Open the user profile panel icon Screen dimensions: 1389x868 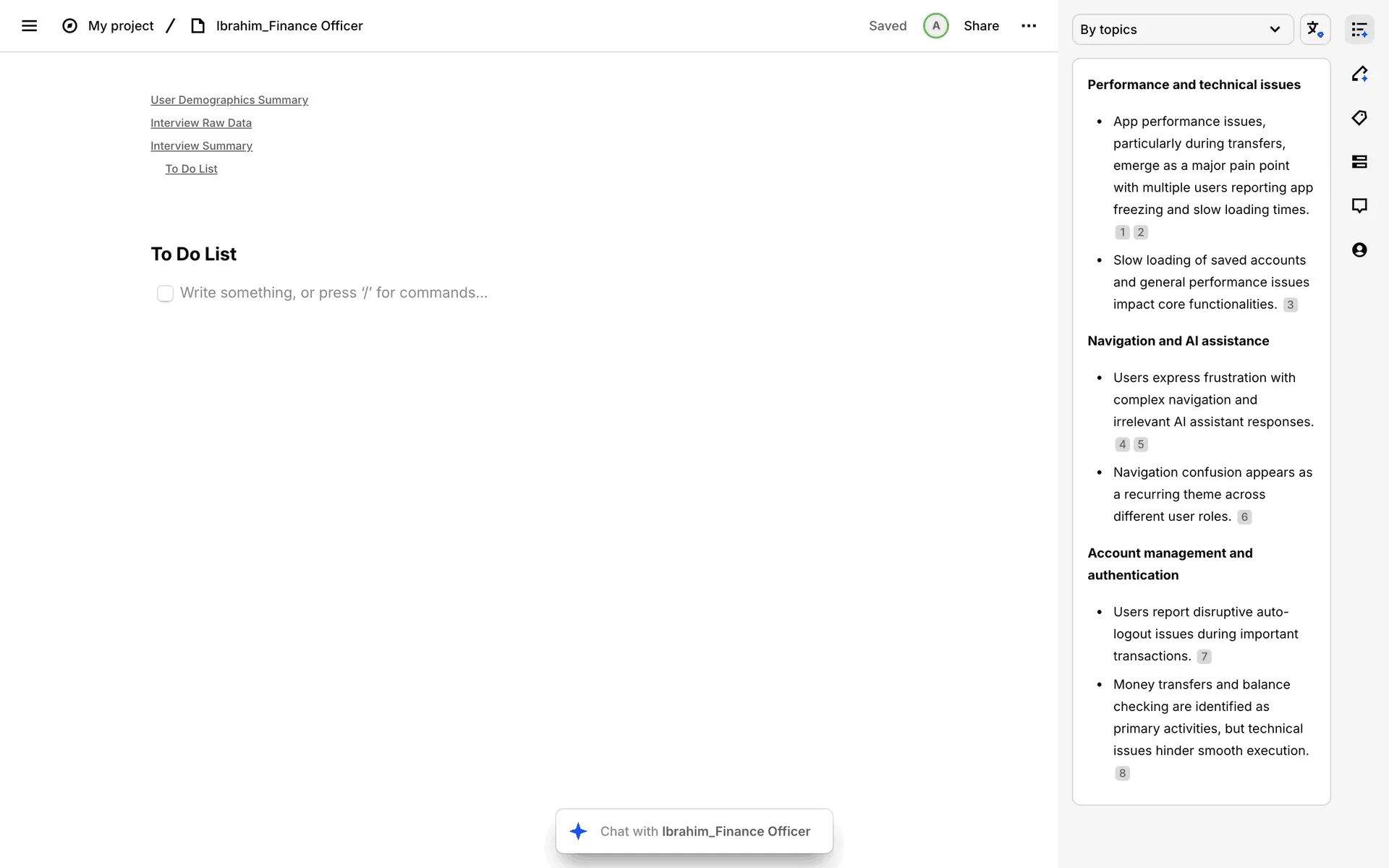[x=1359, y=250]
